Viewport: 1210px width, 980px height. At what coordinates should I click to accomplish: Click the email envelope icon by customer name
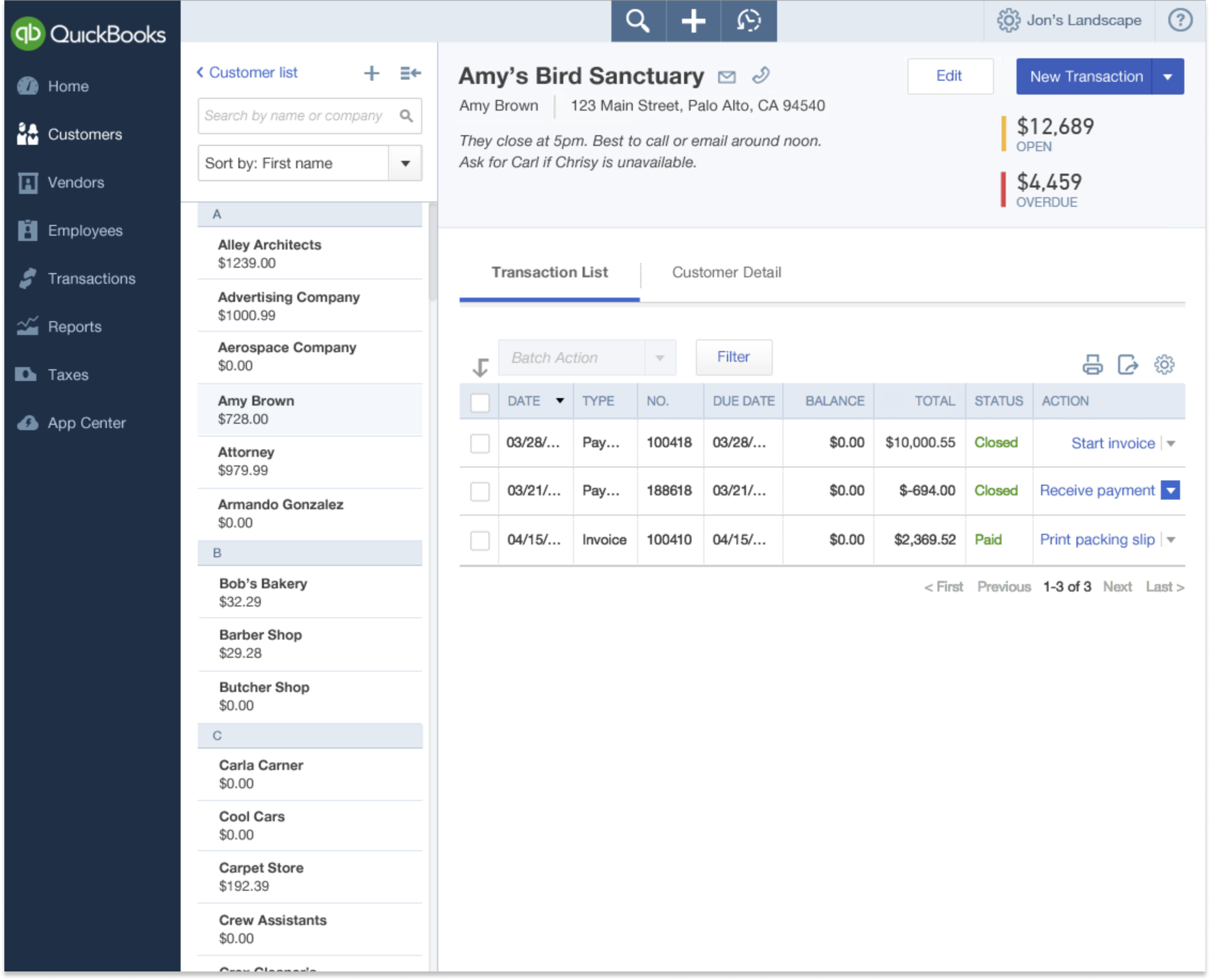(x=727, y=77)
